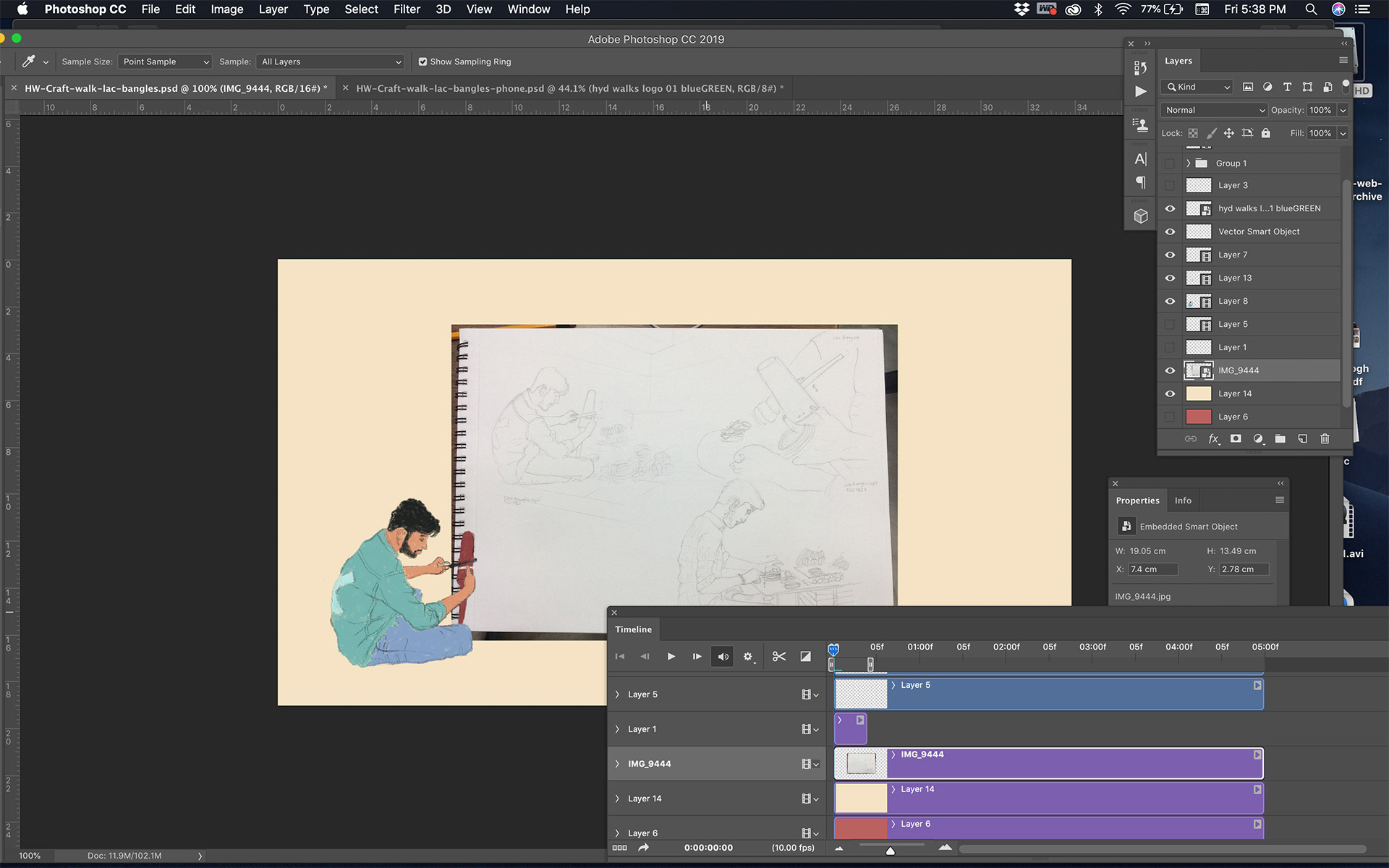Click the Play actions panel icon
This screenshot has height=868, width=1389.
point(1140,91)
